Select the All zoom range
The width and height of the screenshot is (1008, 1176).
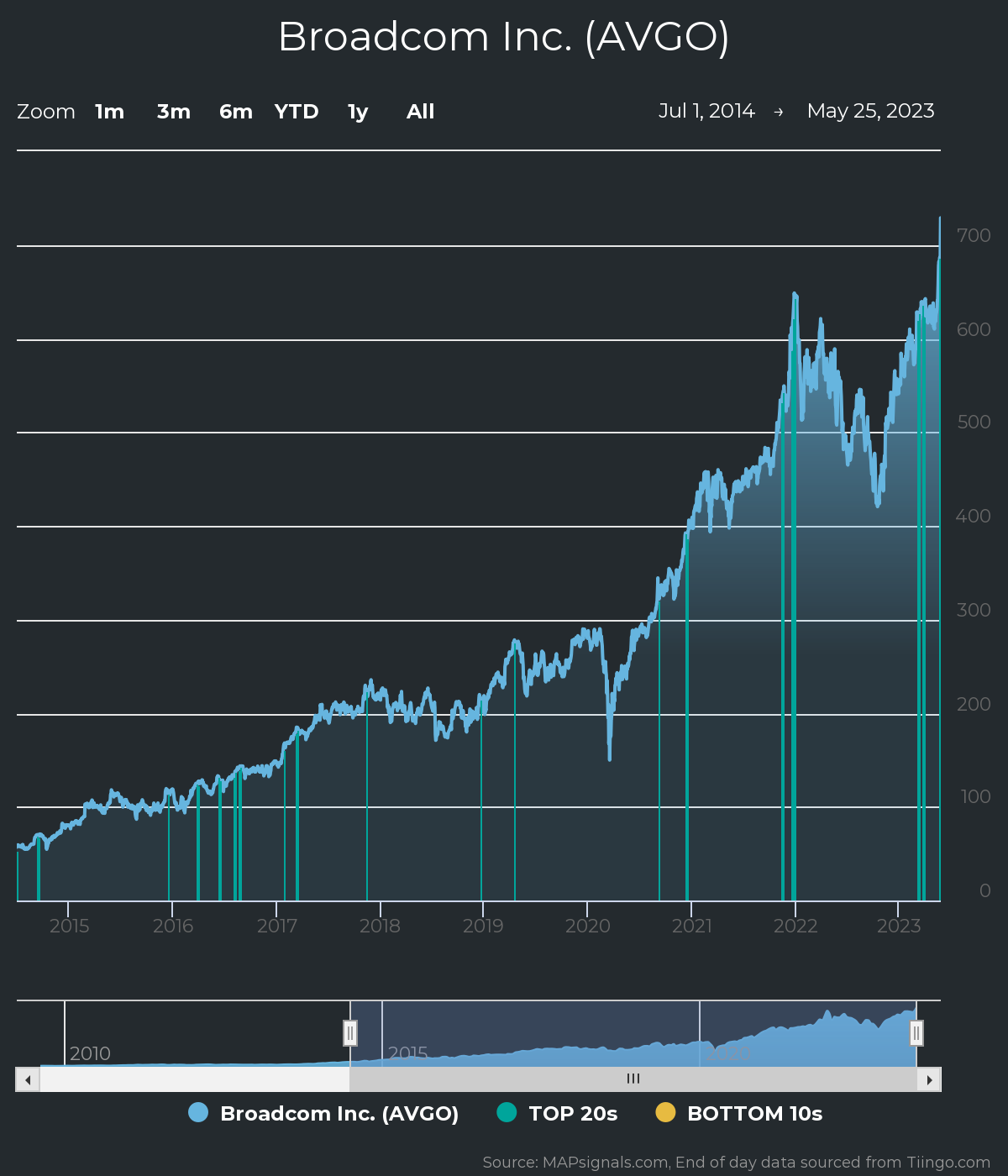pos(420,112)
